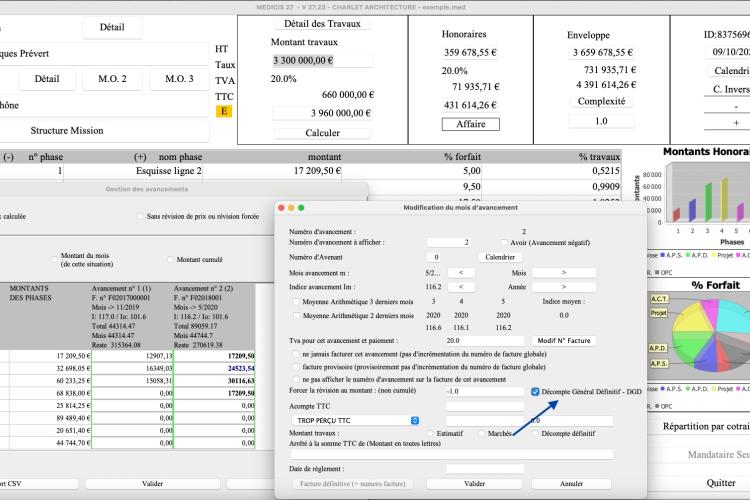
Task: Click the A.C.T. label on % Forfait pie chart
Action: click(x=659, y=299)
